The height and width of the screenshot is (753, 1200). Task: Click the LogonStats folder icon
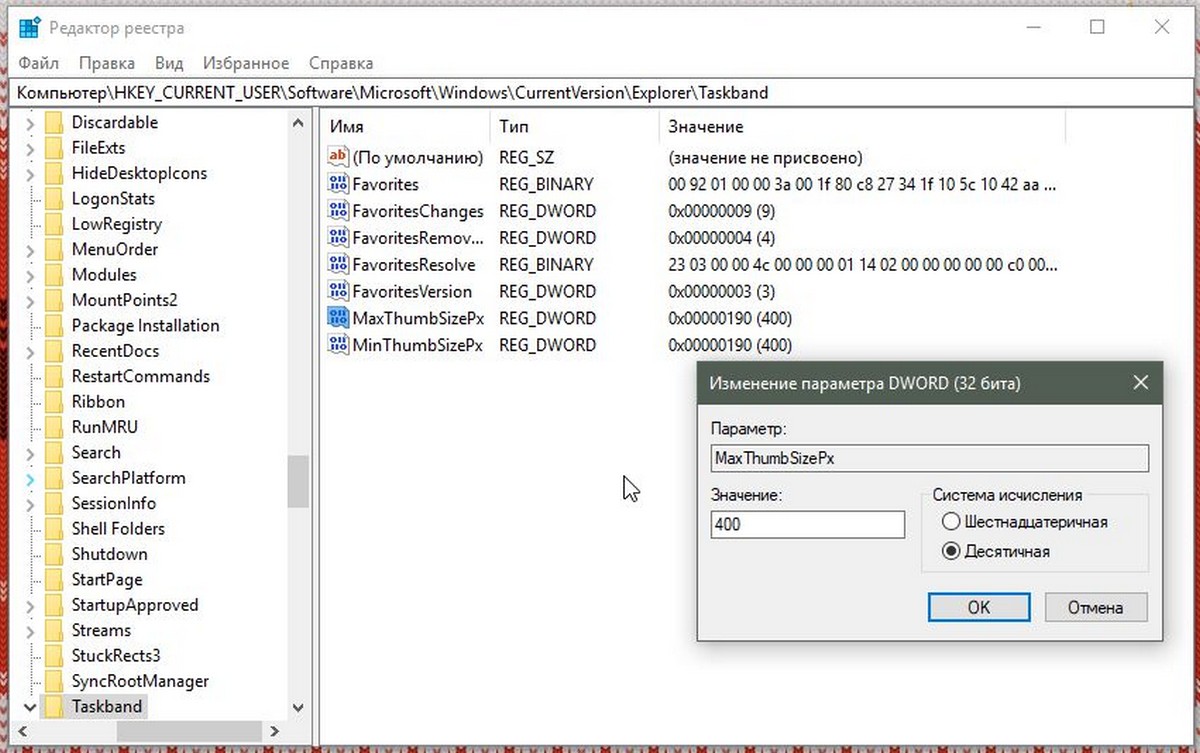tap(53, 198)
